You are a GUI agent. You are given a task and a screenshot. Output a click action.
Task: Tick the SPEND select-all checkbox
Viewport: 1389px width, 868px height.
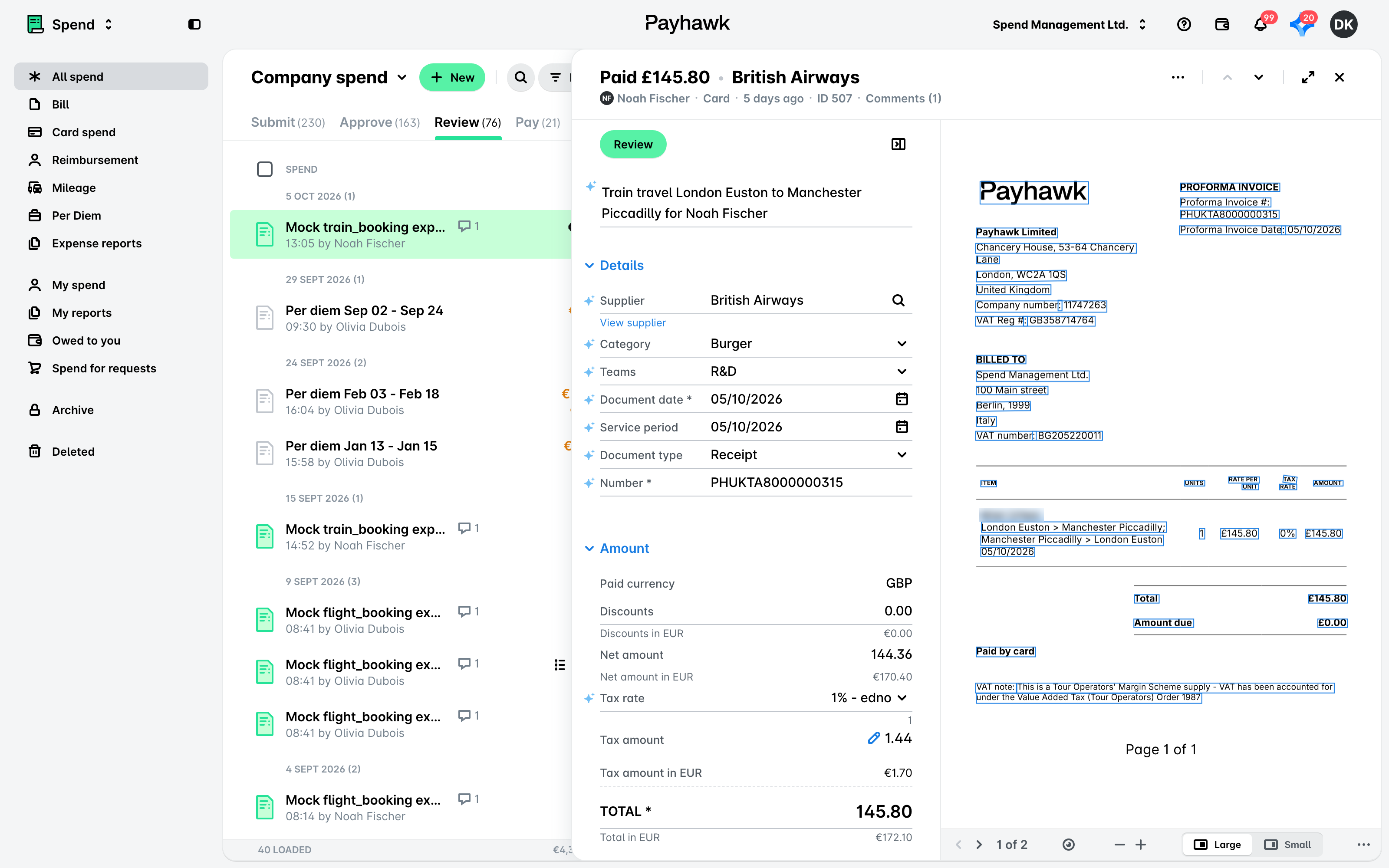[265, 169]
